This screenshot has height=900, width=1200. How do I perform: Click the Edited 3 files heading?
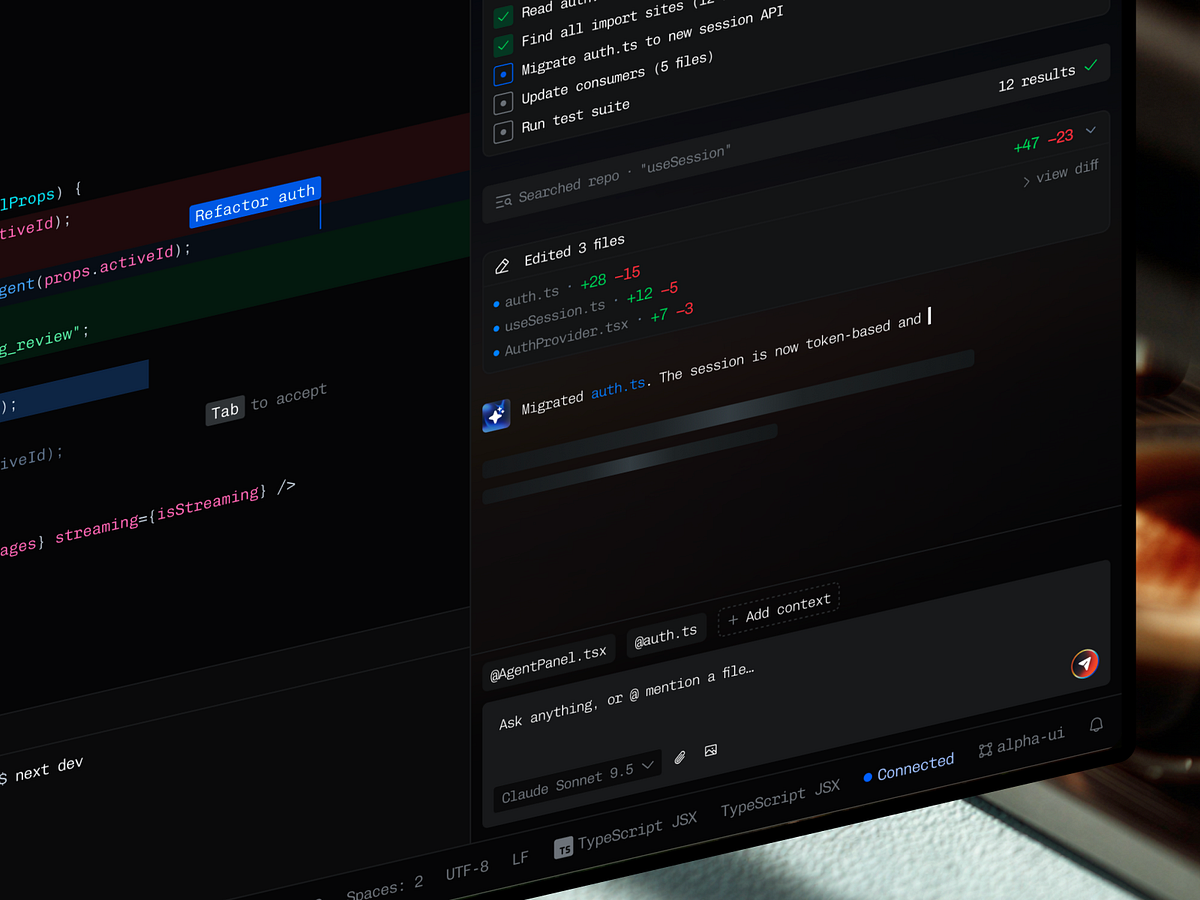coord(574,250)
